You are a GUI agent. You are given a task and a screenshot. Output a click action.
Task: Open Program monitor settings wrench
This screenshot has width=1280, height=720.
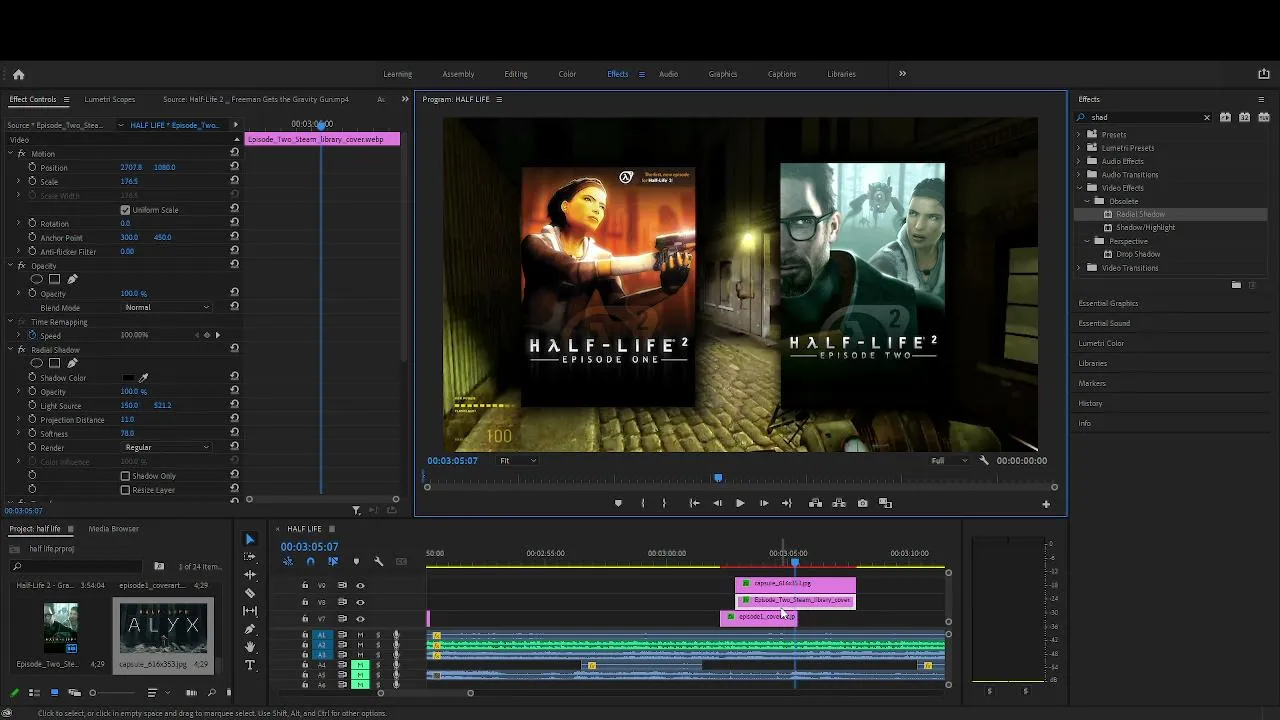[984, 460]
